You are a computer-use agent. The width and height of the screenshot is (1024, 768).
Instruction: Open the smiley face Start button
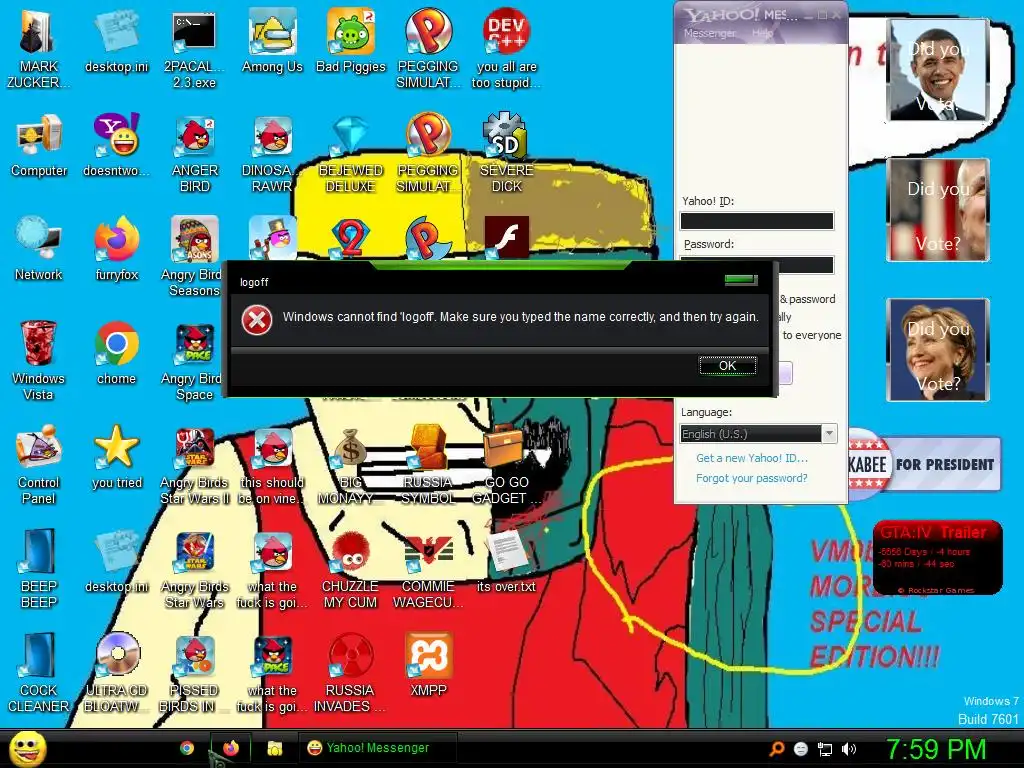(x=27, y=749)
